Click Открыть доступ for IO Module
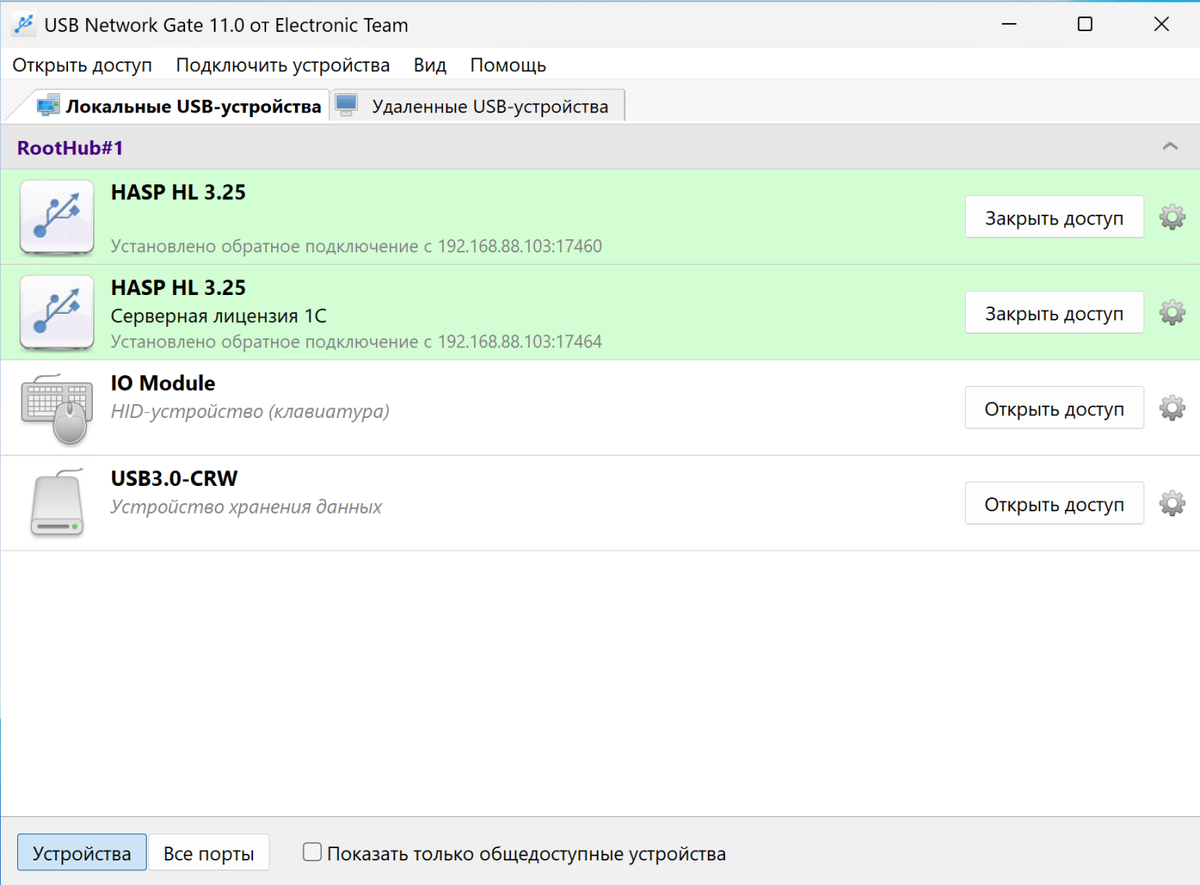Image resolution: width=1200 pixels, height=885 pixels. (1054, 408)
